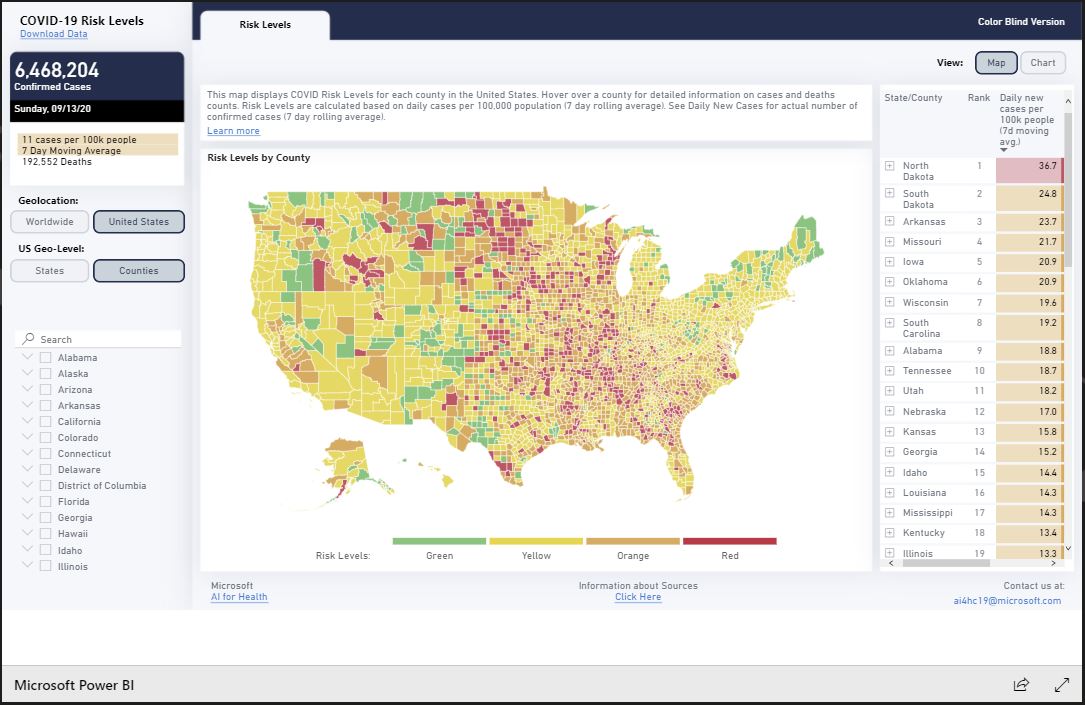
Task: Select the Risk Levels tab
Action: click(x=265, y=24)
